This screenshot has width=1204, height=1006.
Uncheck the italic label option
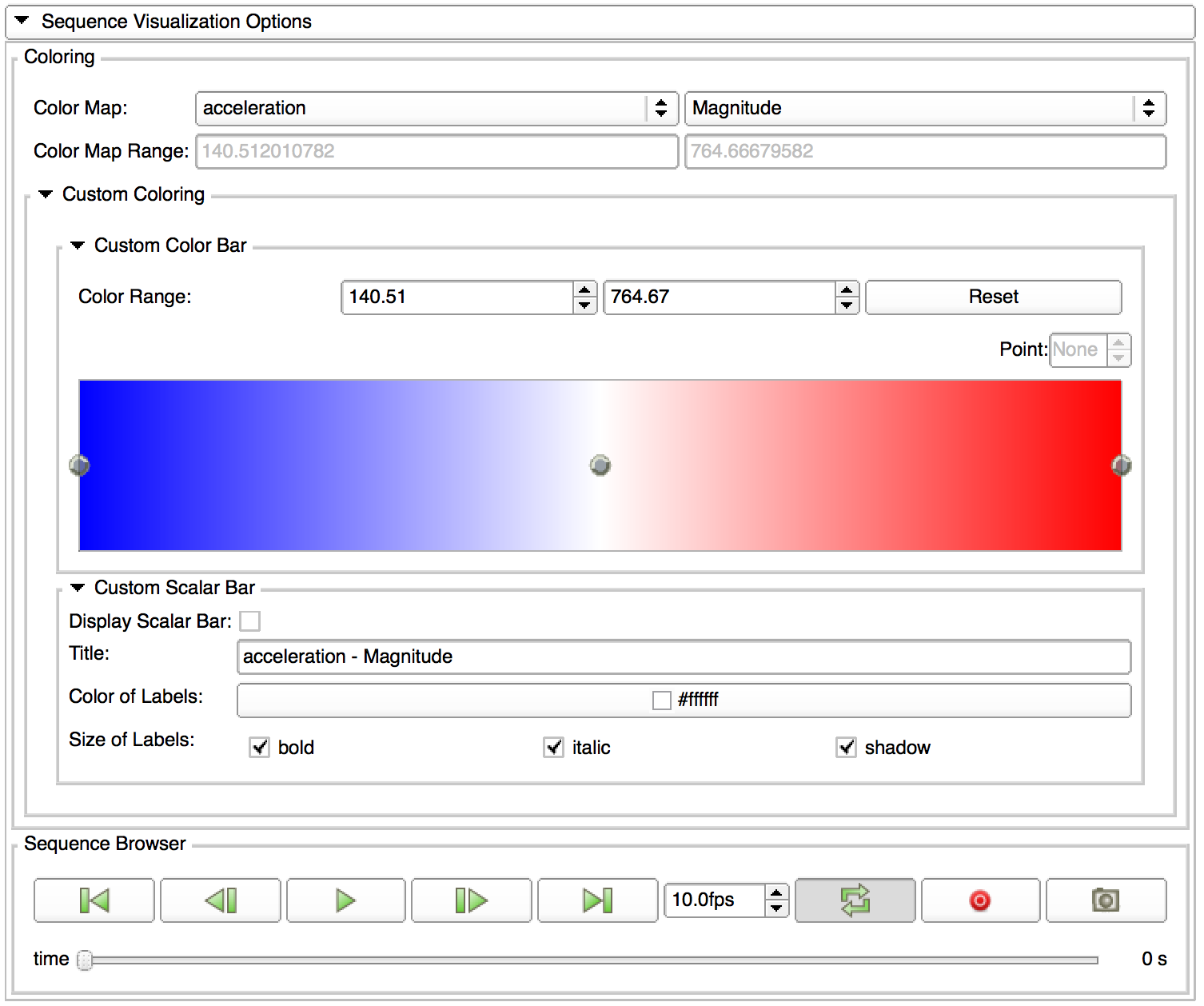click(554, 748)
